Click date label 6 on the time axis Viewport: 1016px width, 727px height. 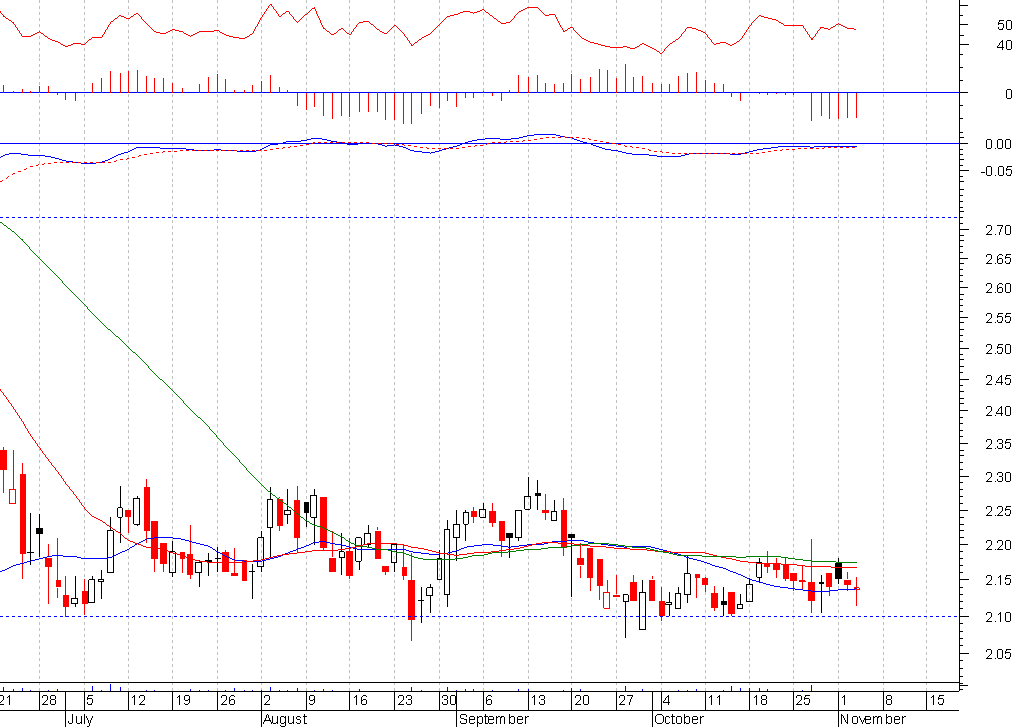(x=489, y=700)
